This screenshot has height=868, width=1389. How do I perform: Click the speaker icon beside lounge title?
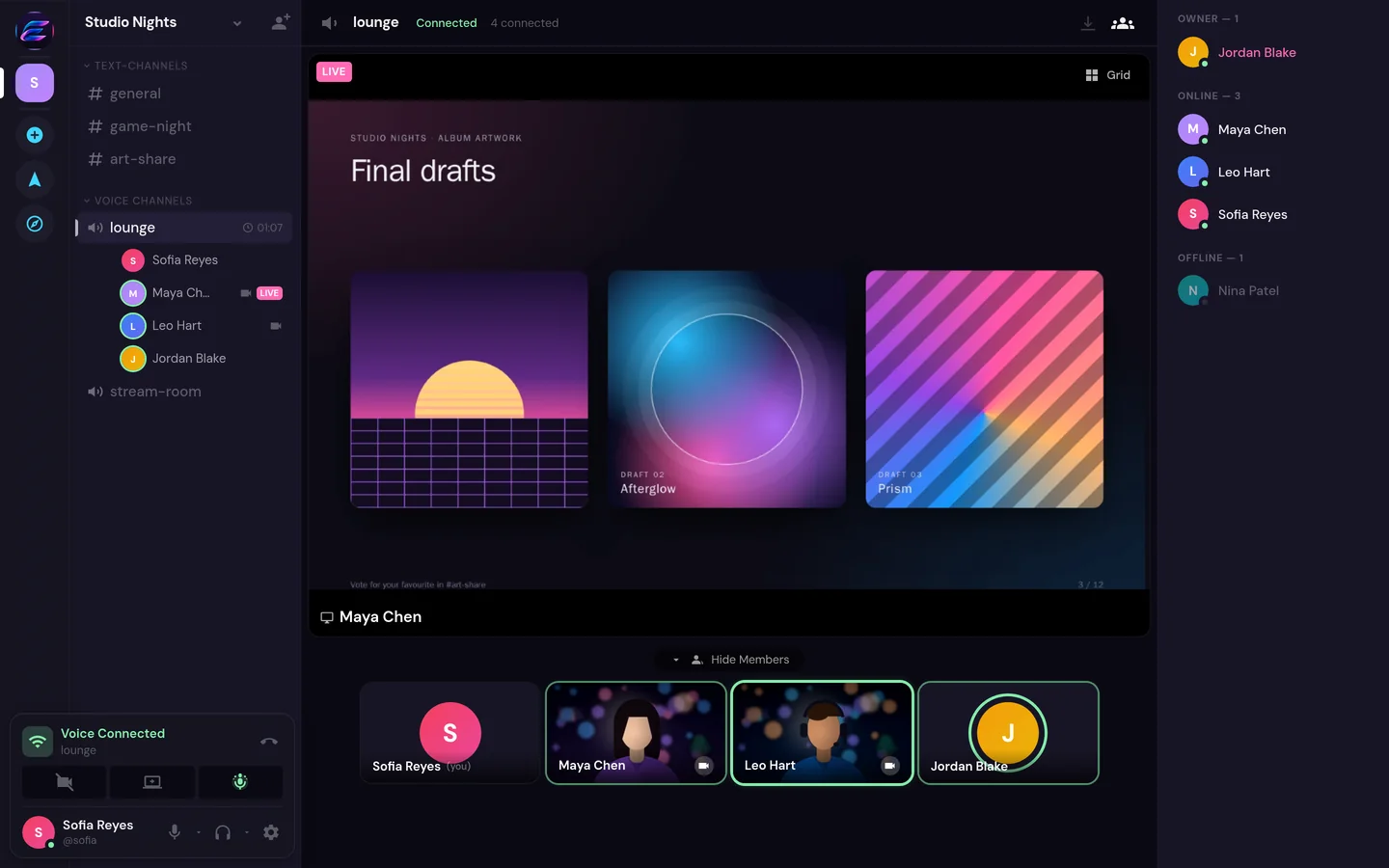pos(329,23)
